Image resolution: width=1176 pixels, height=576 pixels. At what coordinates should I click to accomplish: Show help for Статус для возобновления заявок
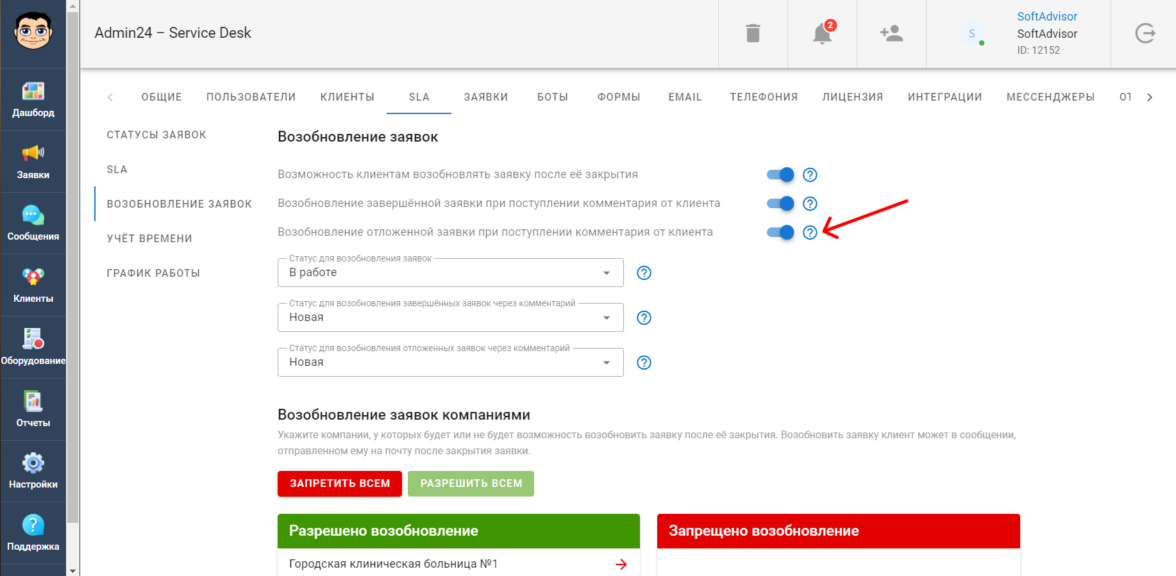tap(644, 272)
